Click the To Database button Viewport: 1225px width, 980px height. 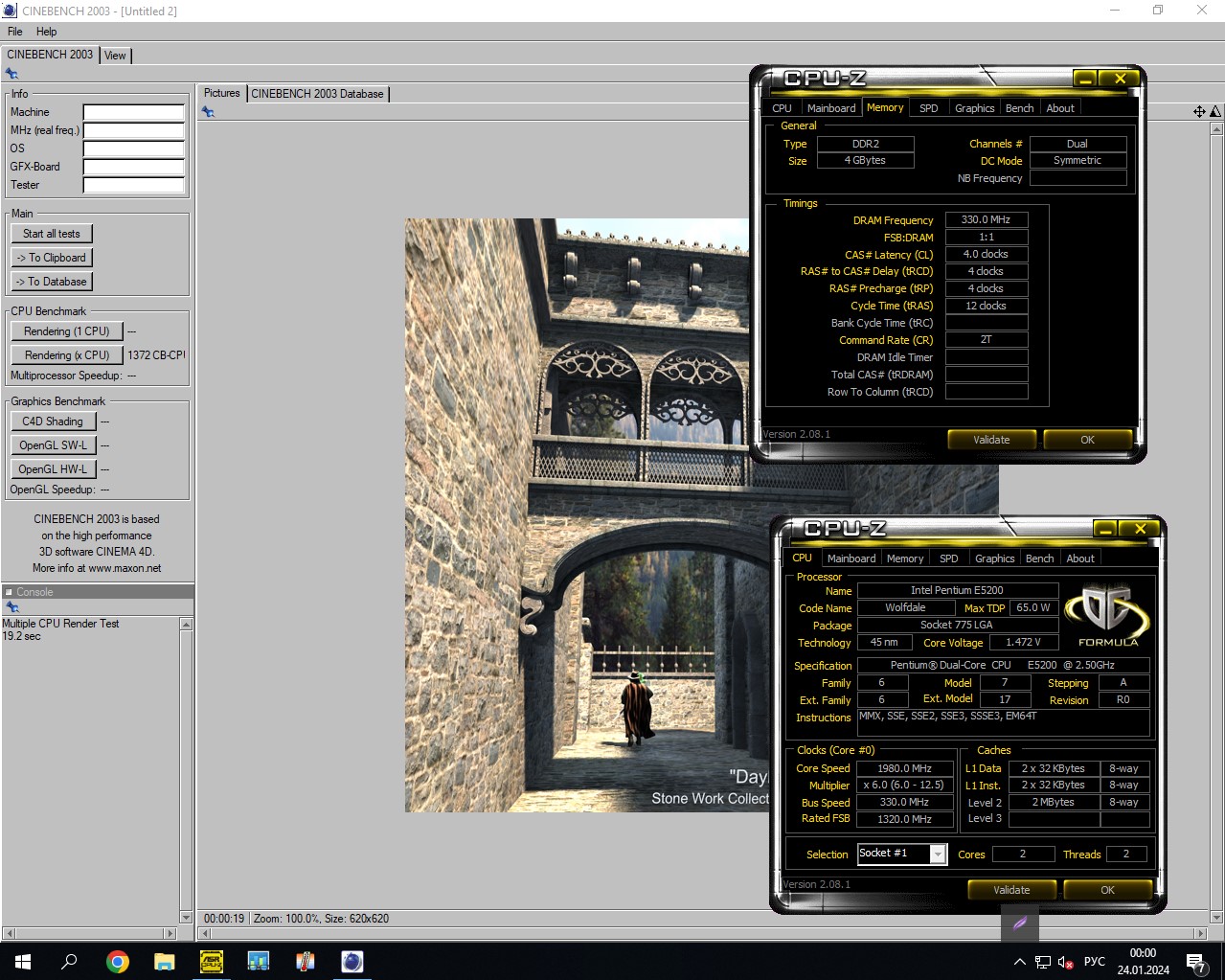[52, 282]
